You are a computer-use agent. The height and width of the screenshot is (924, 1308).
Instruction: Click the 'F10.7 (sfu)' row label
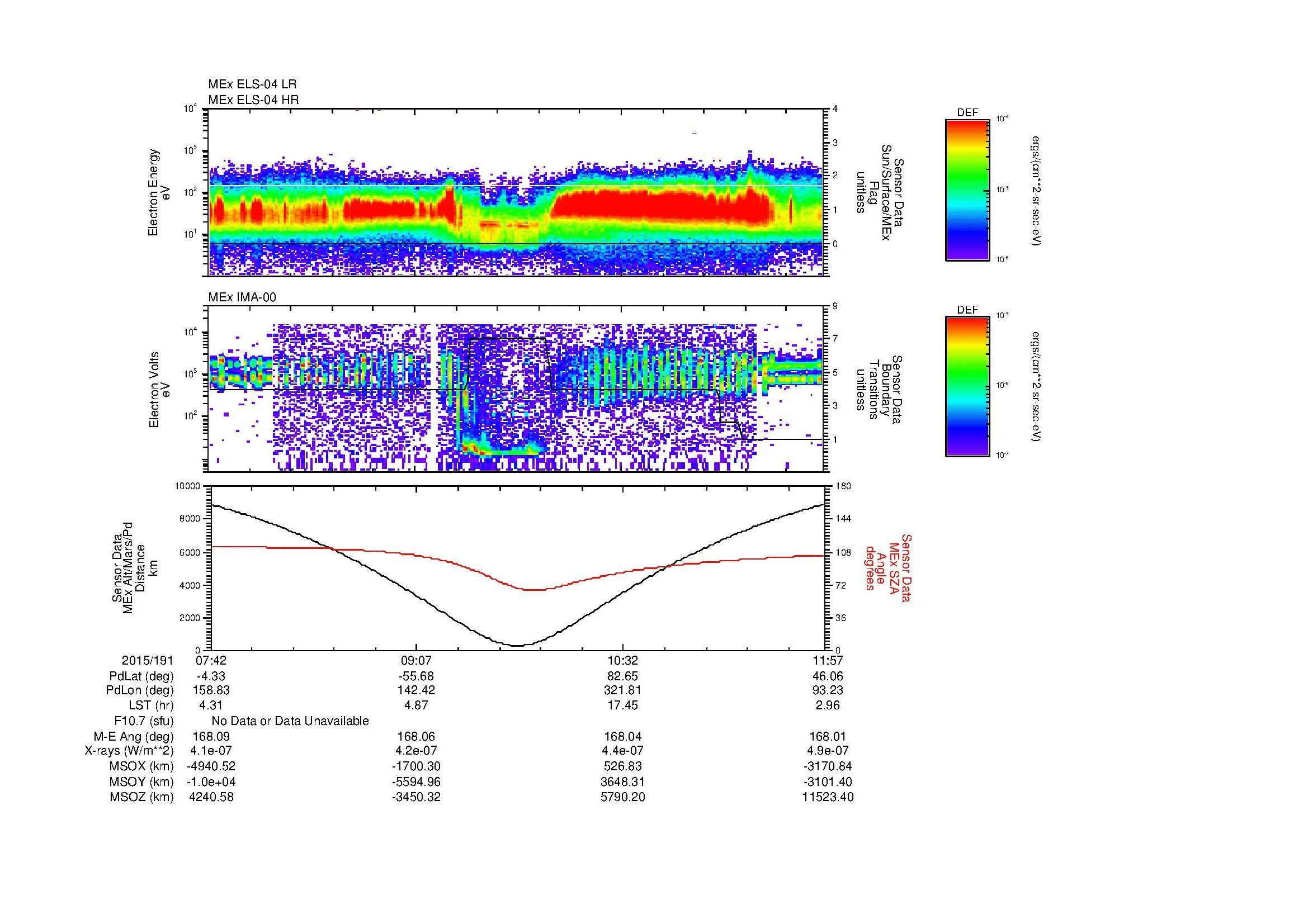[144, 721]
